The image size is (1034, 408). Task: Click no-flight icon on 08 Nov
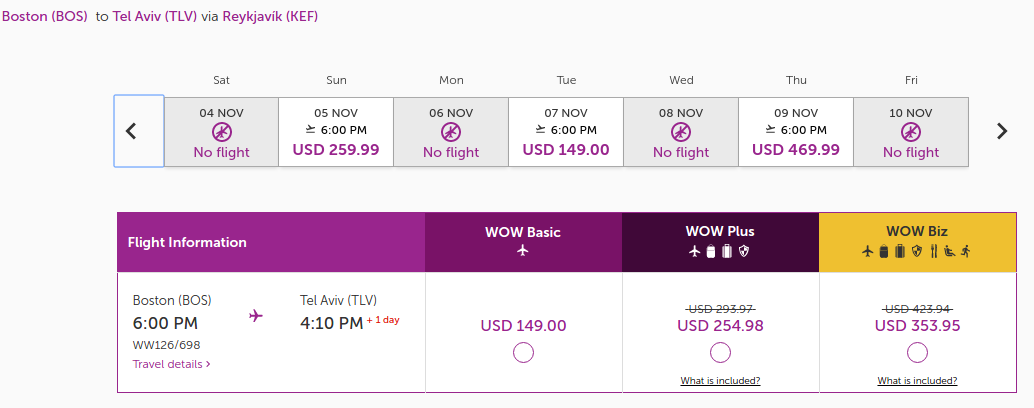click(681, 132)
